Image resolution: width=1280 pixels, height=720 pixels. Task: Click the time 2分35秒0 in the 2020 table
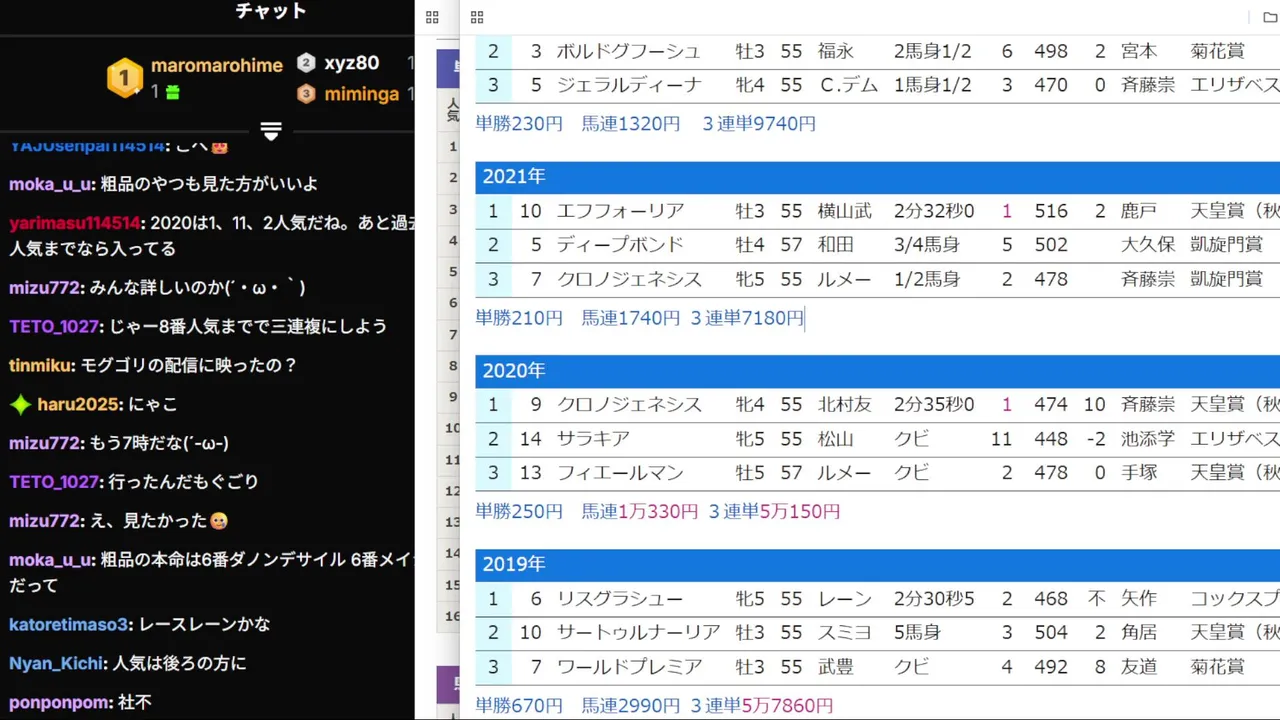[x=934, y=405]
